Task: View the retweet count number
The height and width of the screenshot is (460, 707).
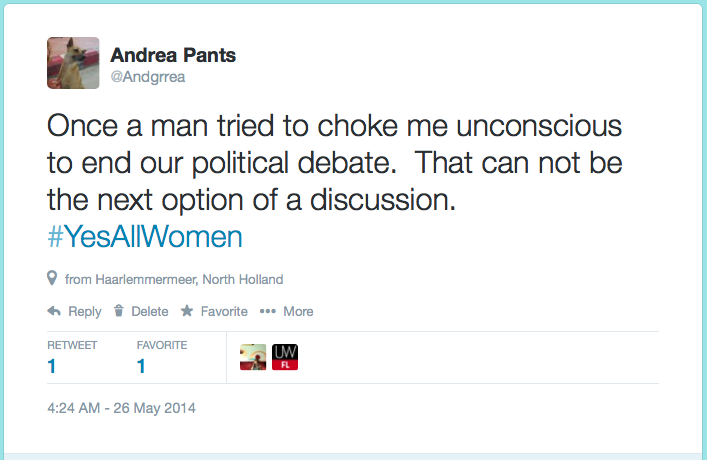Action: click(x=52, y=367)
